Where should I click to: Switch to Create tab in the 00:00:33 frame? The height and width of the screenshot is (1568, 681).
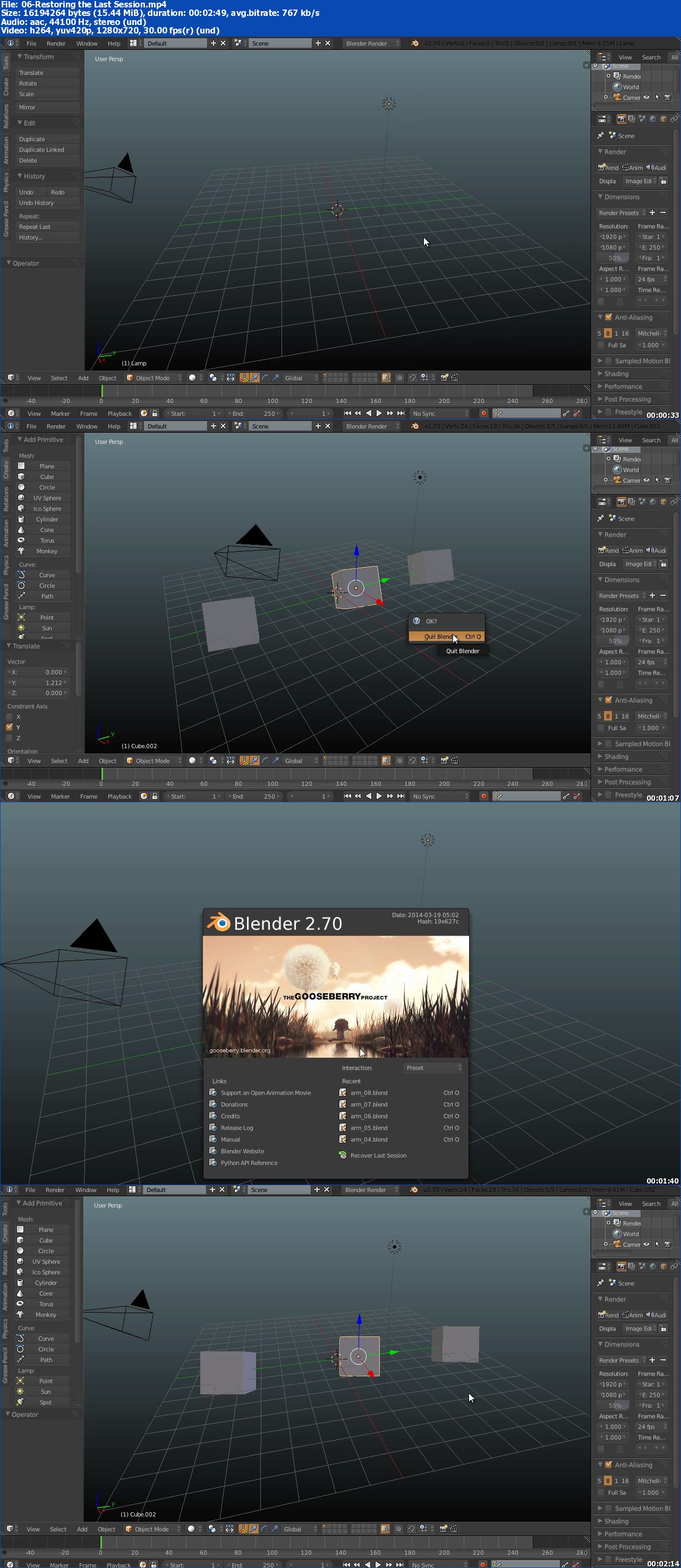click(x=6, y=87)
